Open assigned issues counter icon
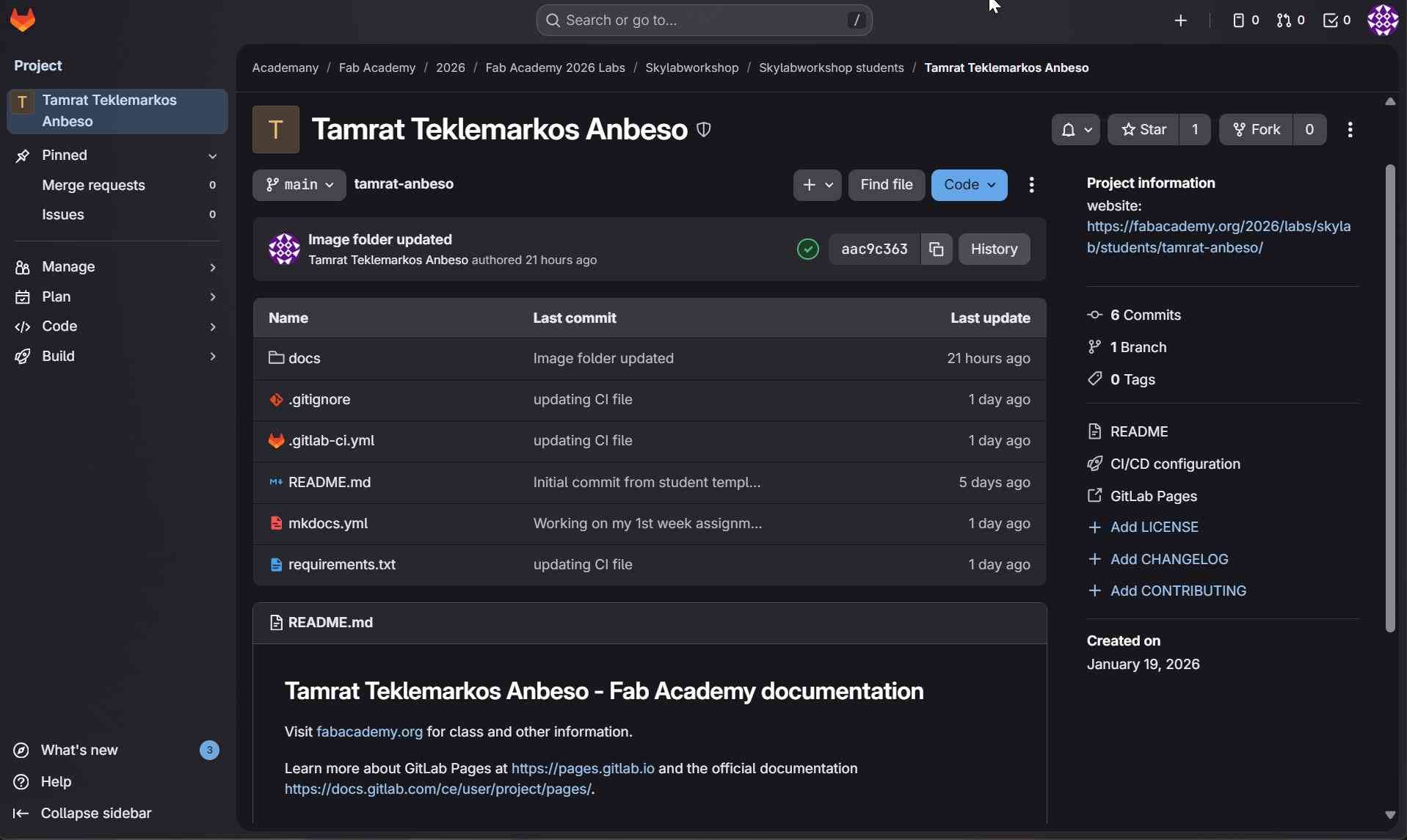This screenshot has width=1407, height=840. tap(1245, 21)
